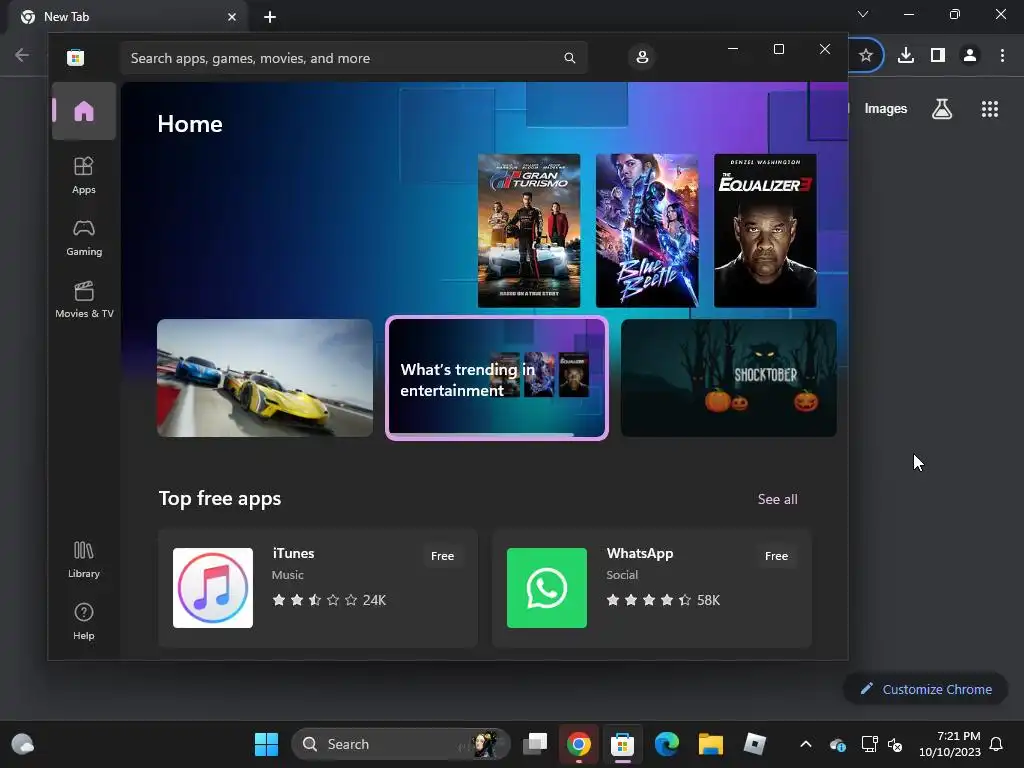
Task: Open The Equalizer 3 movie poster
Action: coord(765,231)
